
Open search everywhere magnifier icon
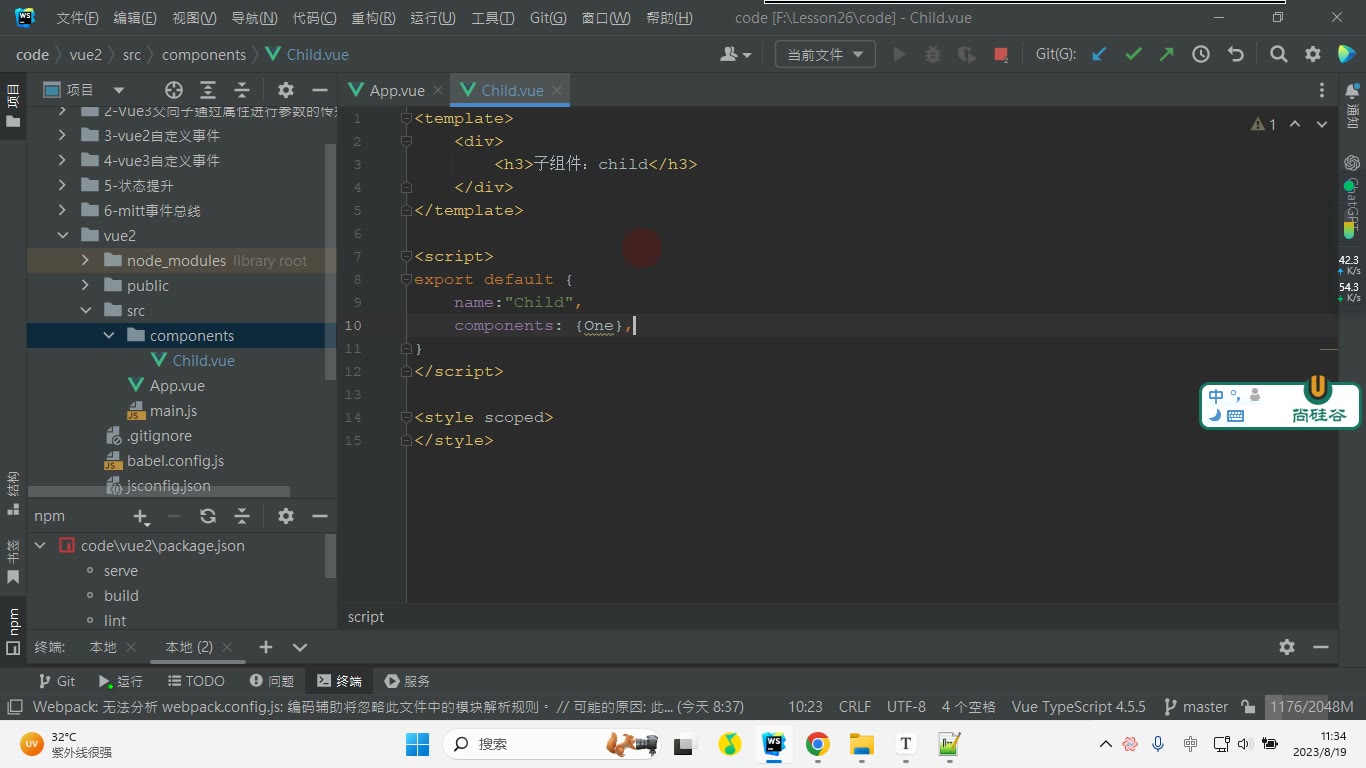coord(1278,55)
